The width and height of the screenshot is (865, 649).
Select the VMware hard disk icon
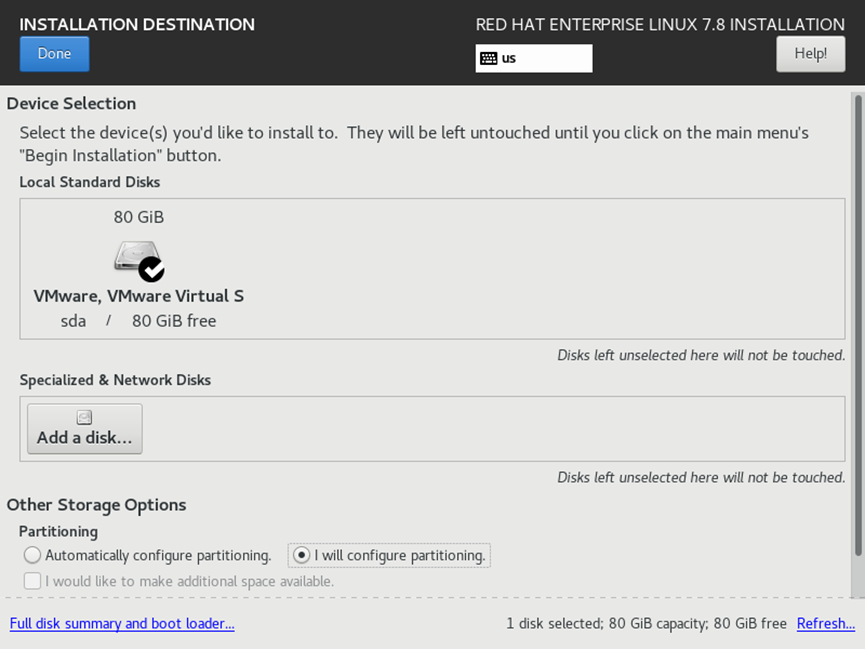[135, 257]
